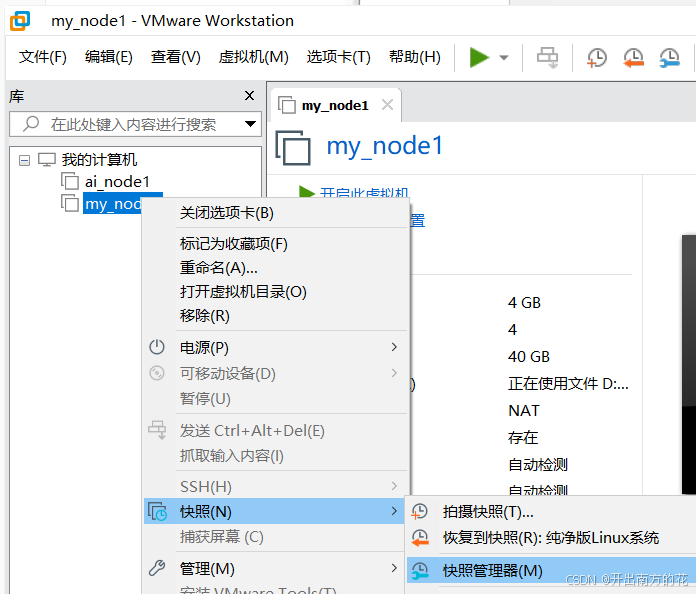Click the my_node1 VM icon in tree

pos(70,203)
